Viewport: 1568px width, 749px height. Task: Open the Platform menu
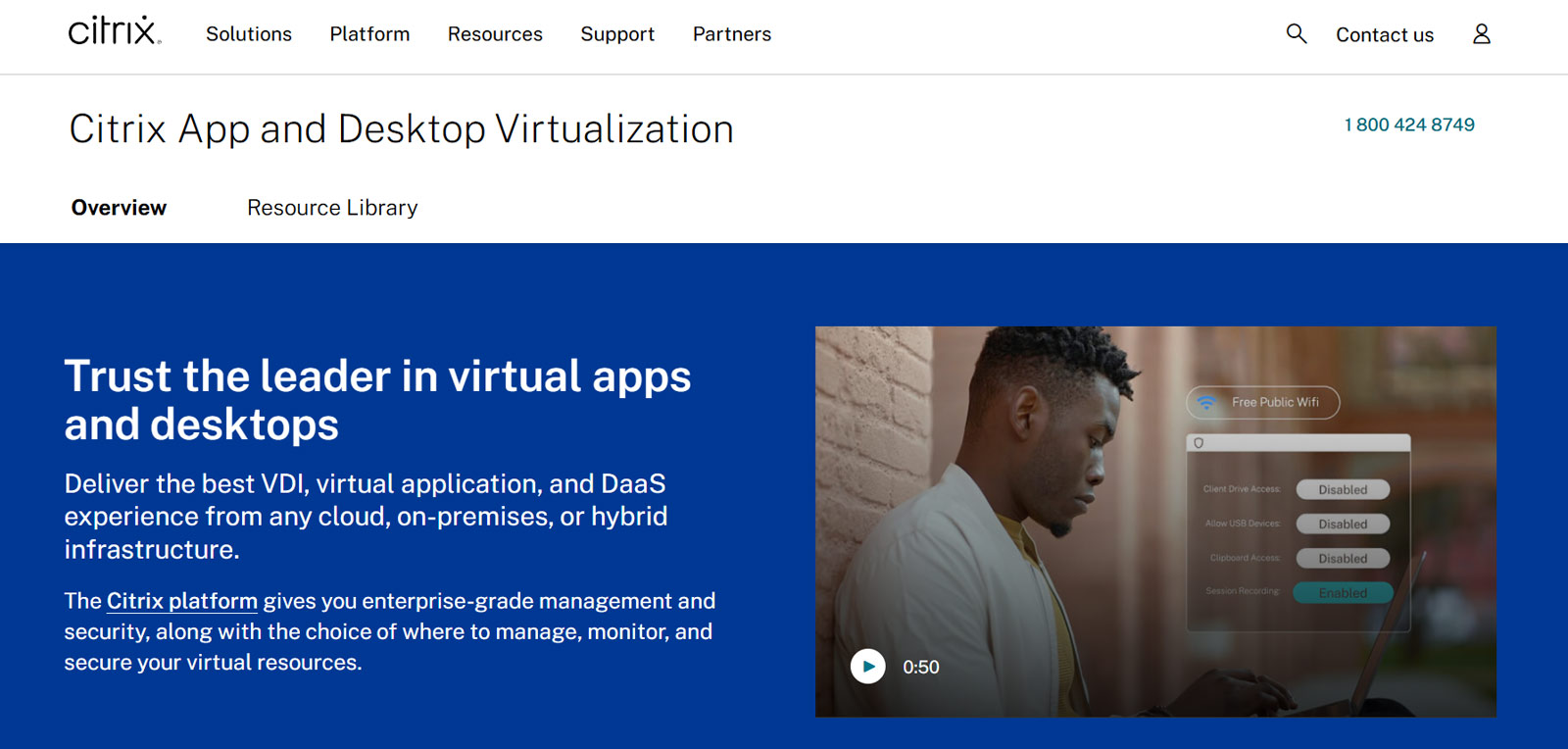pos(369,34)
